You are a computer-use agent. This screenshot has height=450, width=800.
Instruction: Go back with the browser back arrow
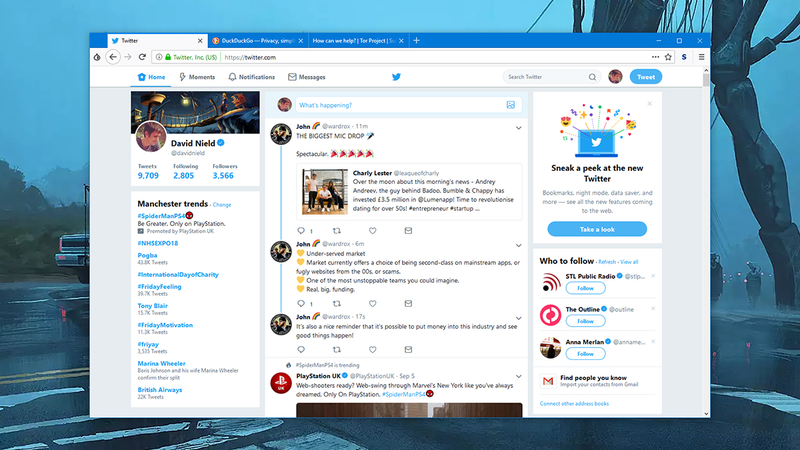(113, 57)
